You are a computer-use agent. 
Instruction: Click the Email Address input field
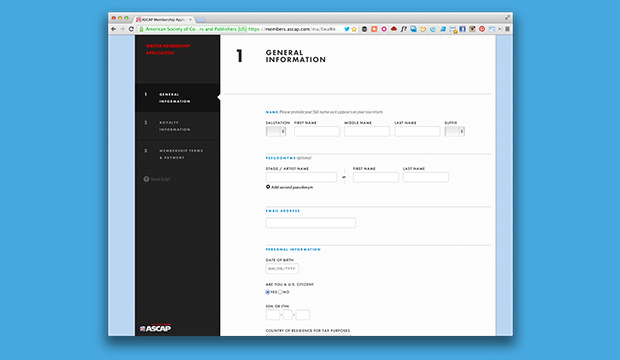(x=310, y=223)
